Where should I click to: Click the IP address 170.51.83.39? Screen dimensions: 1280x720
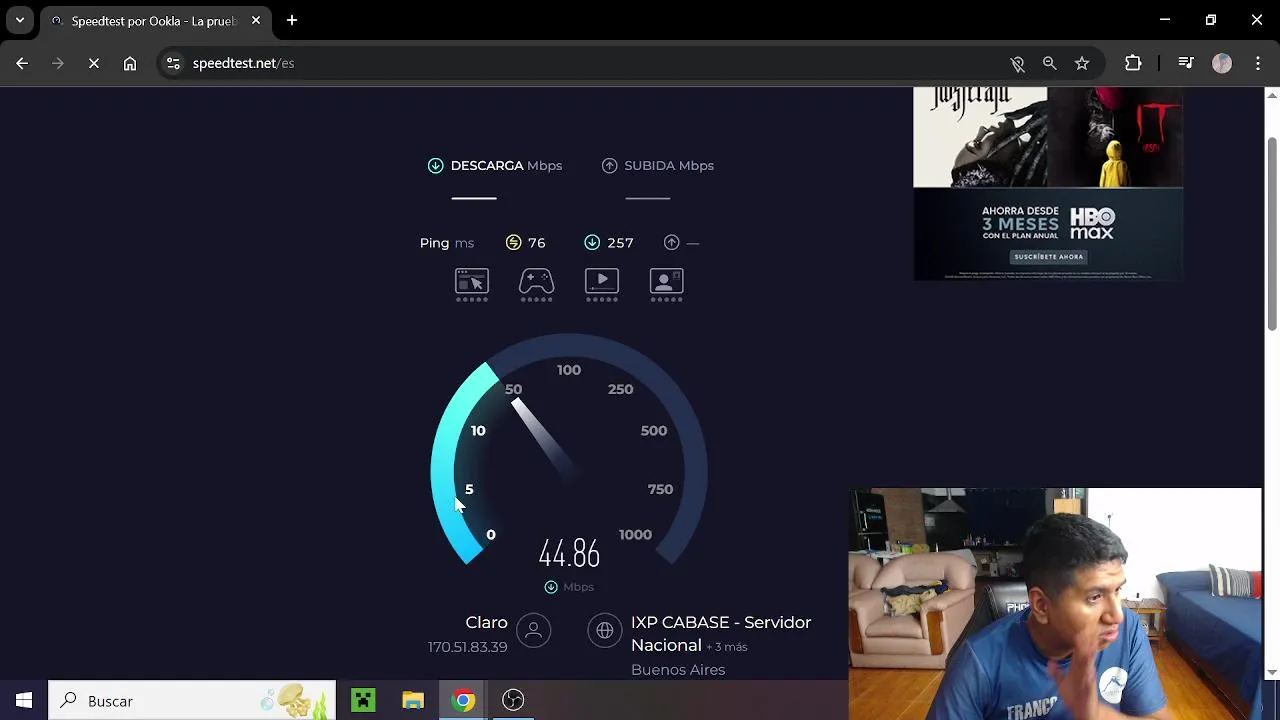point(467,647)
